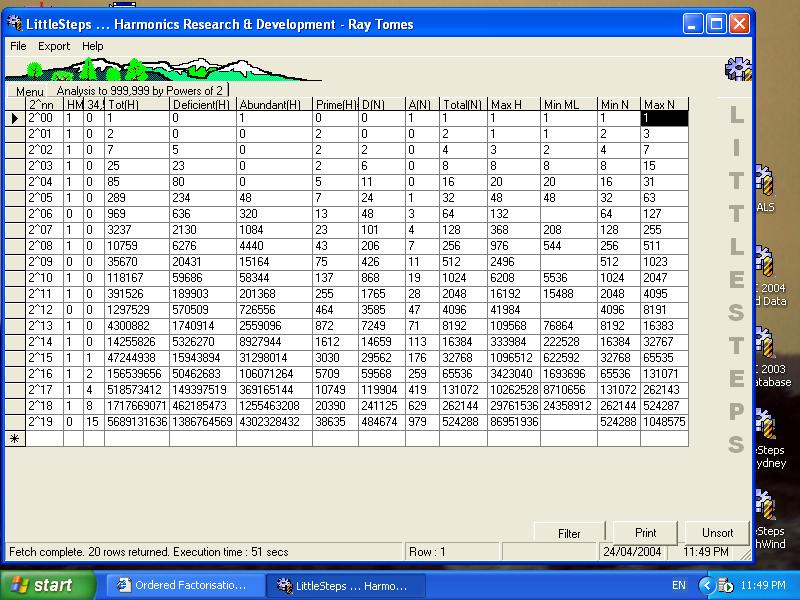Click the record selector arrow beside row 2^00
Viewport: 800px width, 600px height.
point(14,118)
